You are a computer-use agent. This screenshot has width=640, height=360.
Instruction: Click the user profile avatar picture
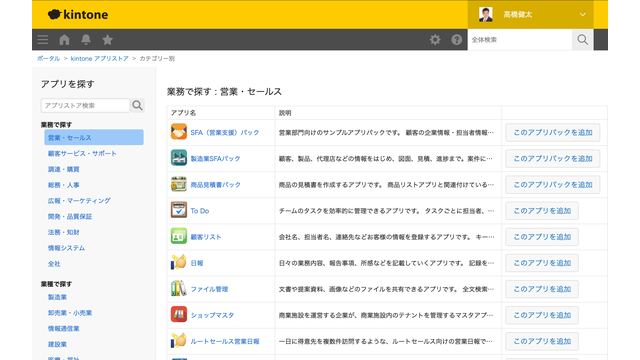click(485, 14)
